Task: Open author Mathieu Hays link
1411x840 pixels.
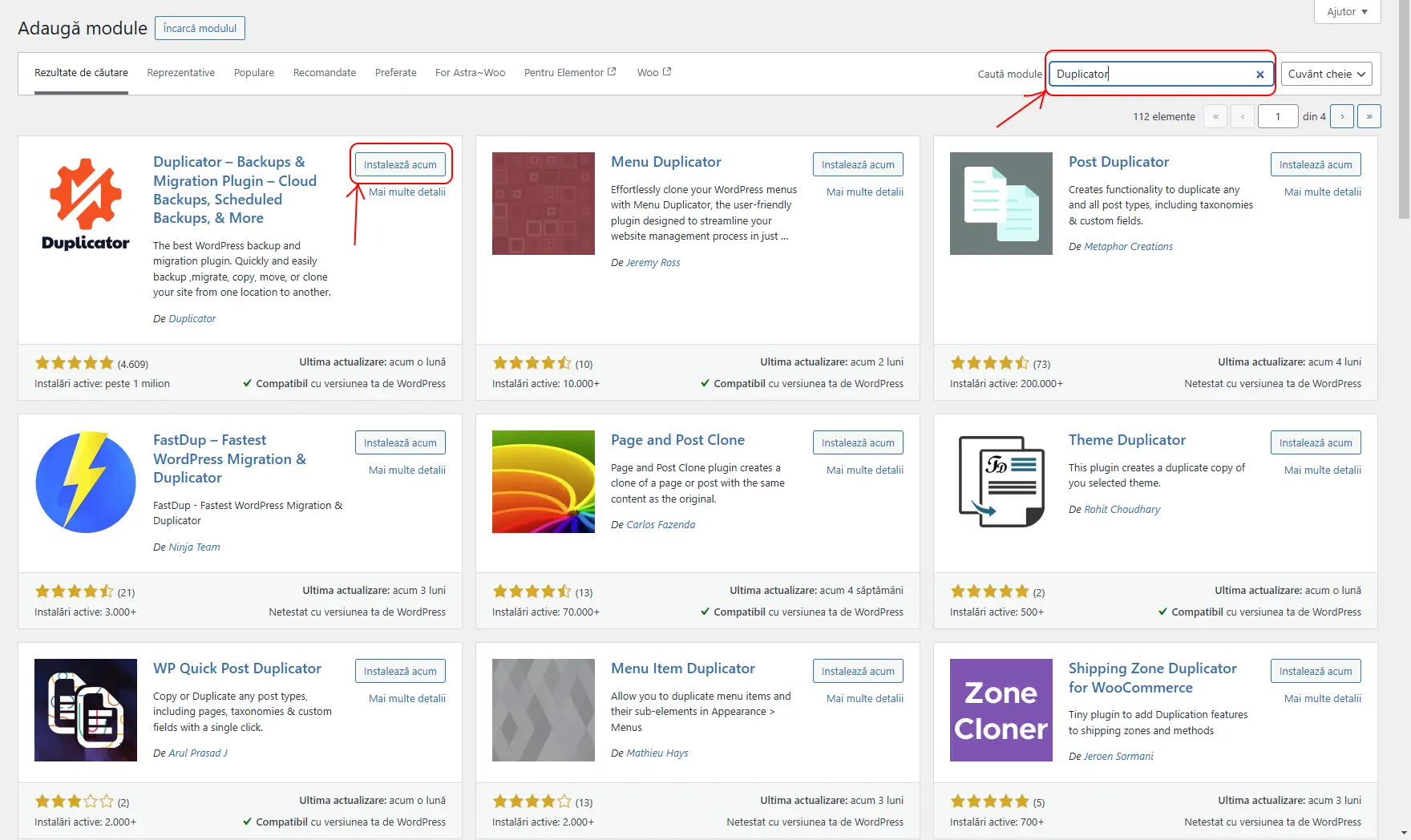Action: tap(657, 753)
